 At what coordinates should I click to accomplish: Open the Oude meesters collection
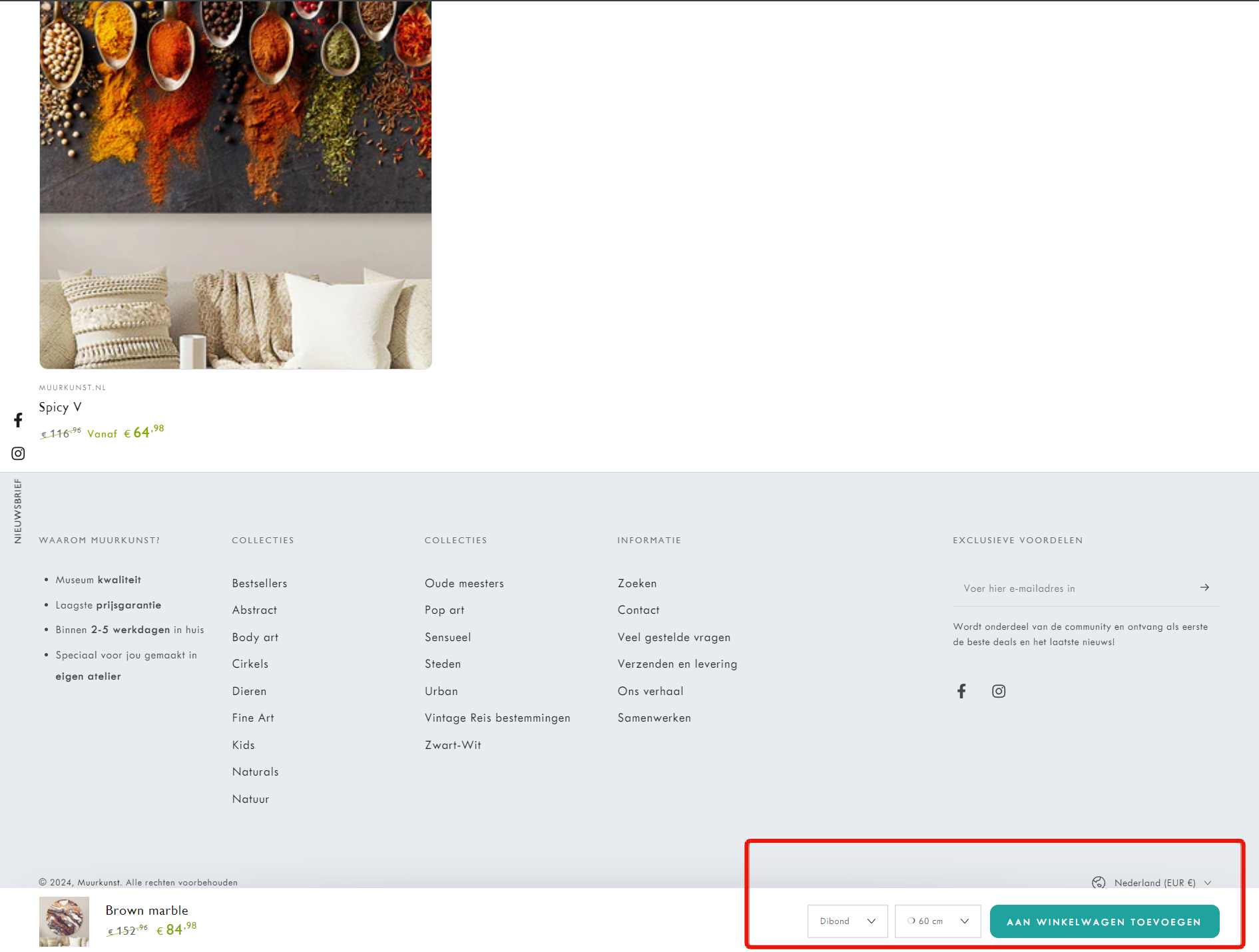(x=464, y=583)
